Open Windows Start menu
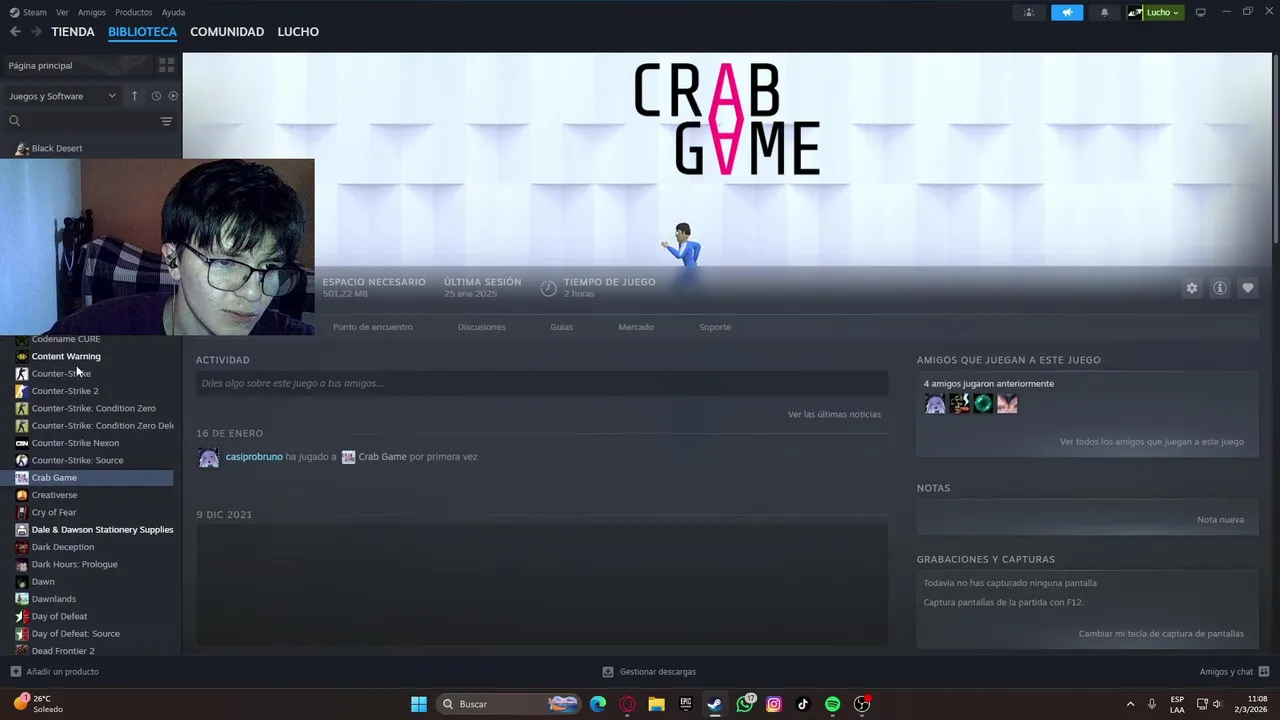1280x720 pixels. pos(419,704)
